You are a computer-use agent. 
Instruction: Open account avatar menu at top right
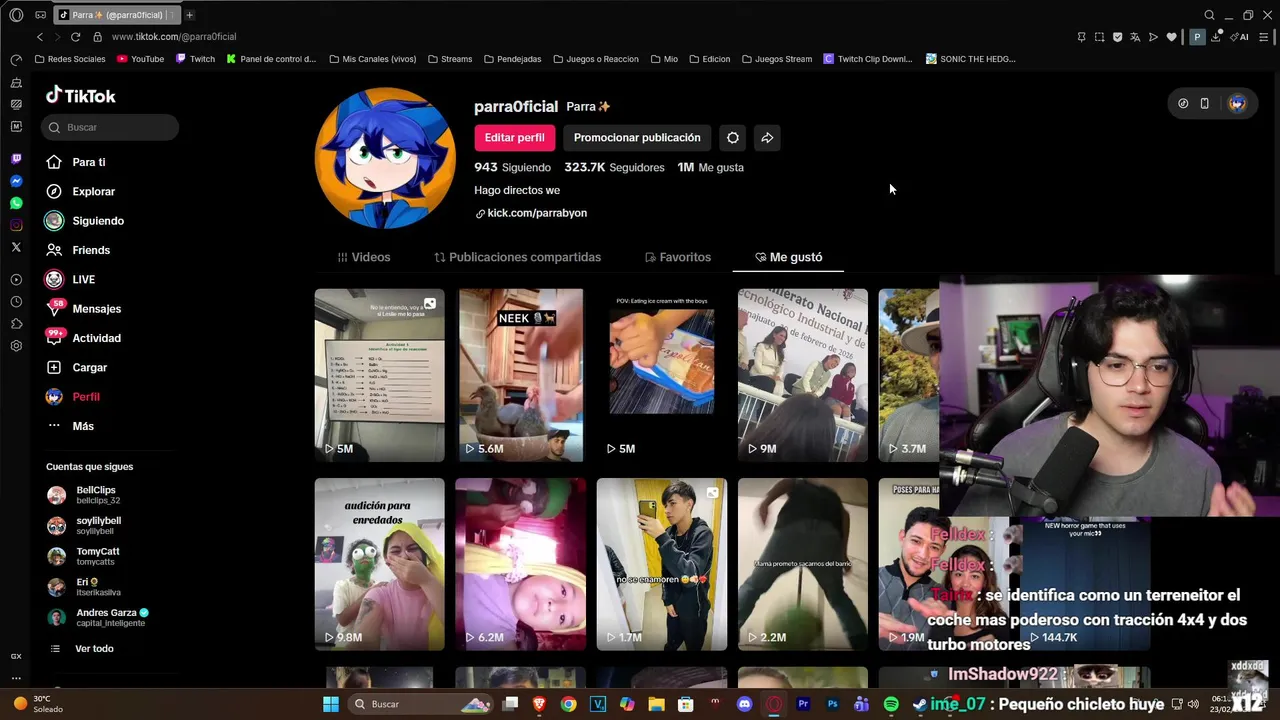coord(1237,104)
